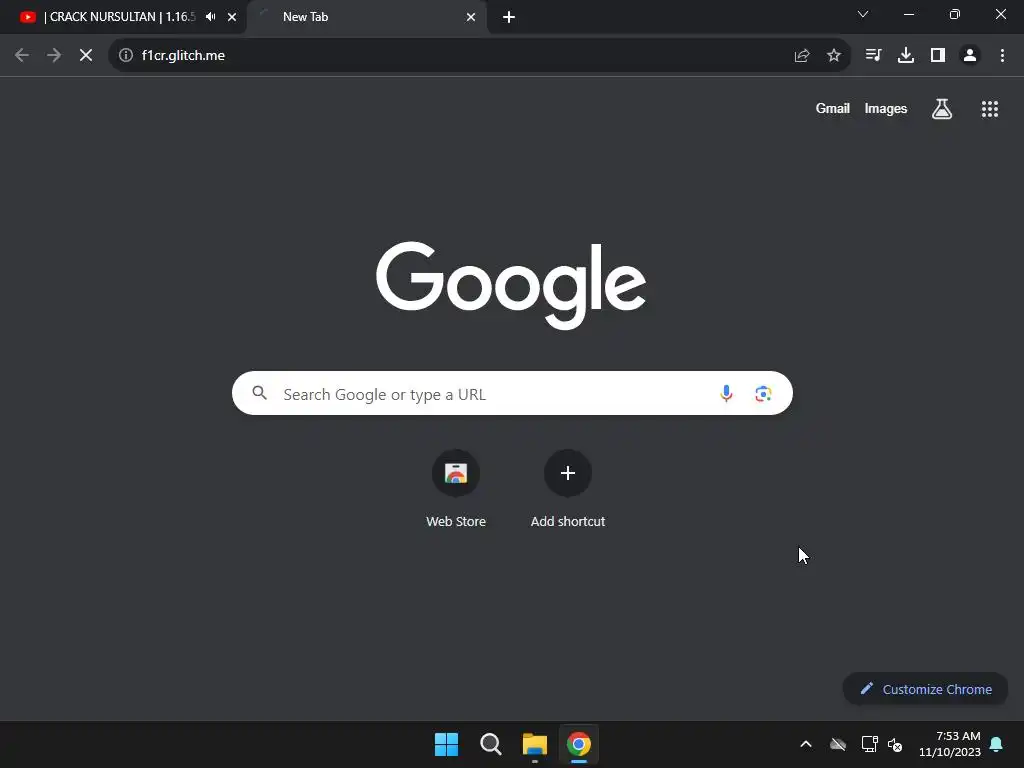Open the OneDrive tray icon

click(x=838, y=744)
